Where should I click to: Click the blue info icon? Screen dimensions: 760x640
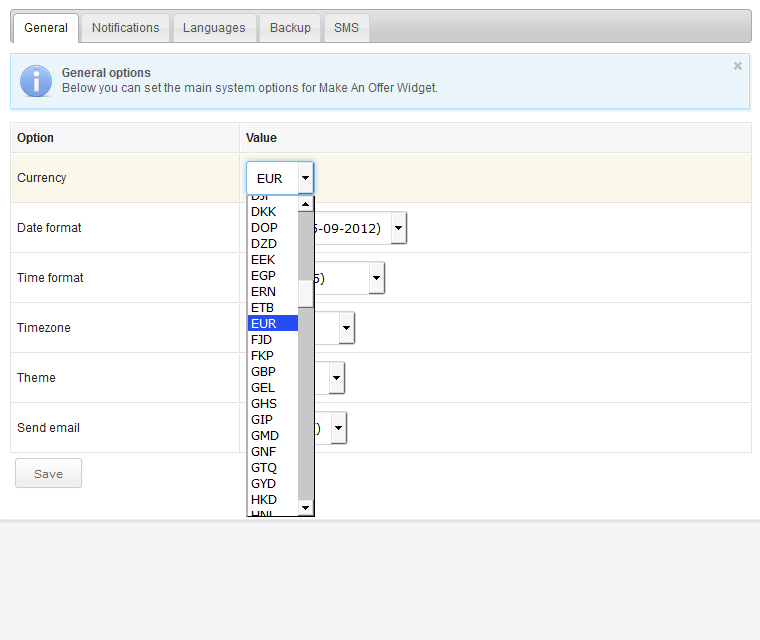[36, 80]
